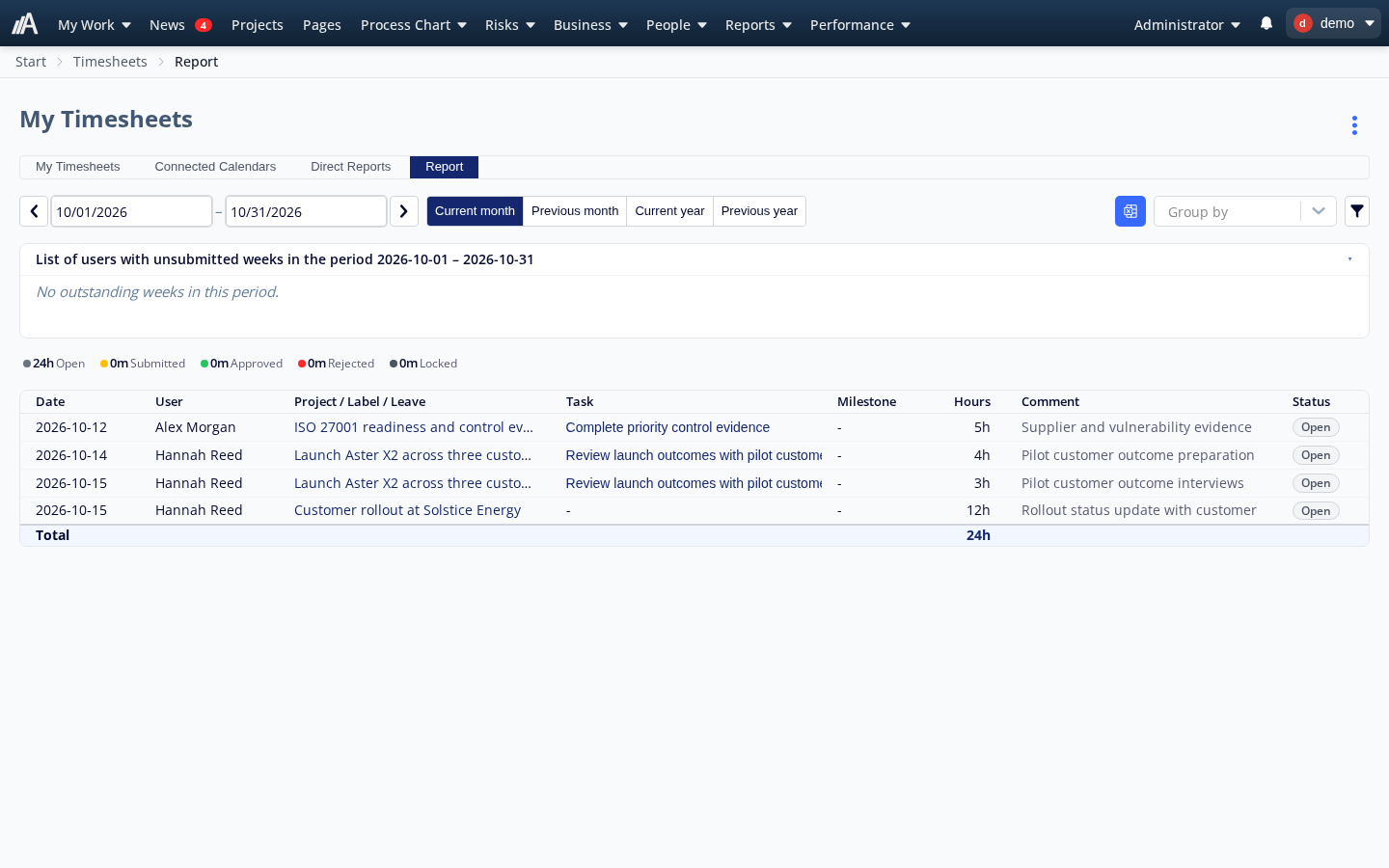Screen dimensions: 1389x868
Task: Switch to Direct Reports tab
Action: 351,167
